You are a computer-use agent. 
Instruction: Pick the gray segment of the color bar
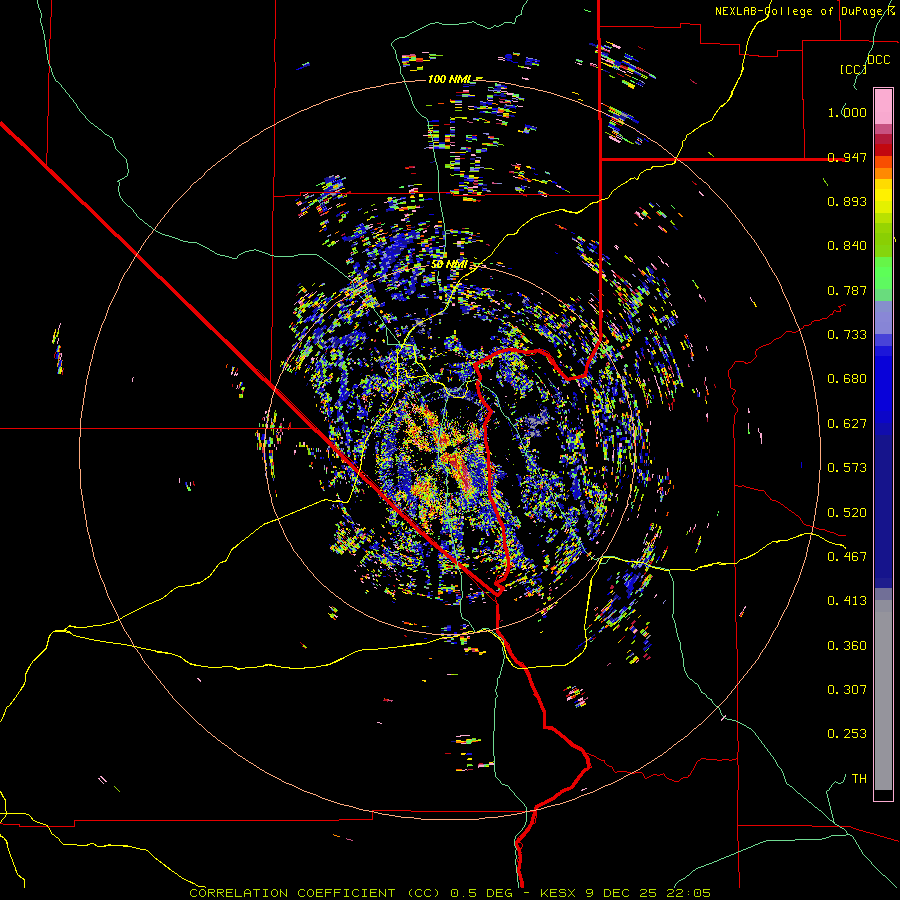tap(883, 695)
